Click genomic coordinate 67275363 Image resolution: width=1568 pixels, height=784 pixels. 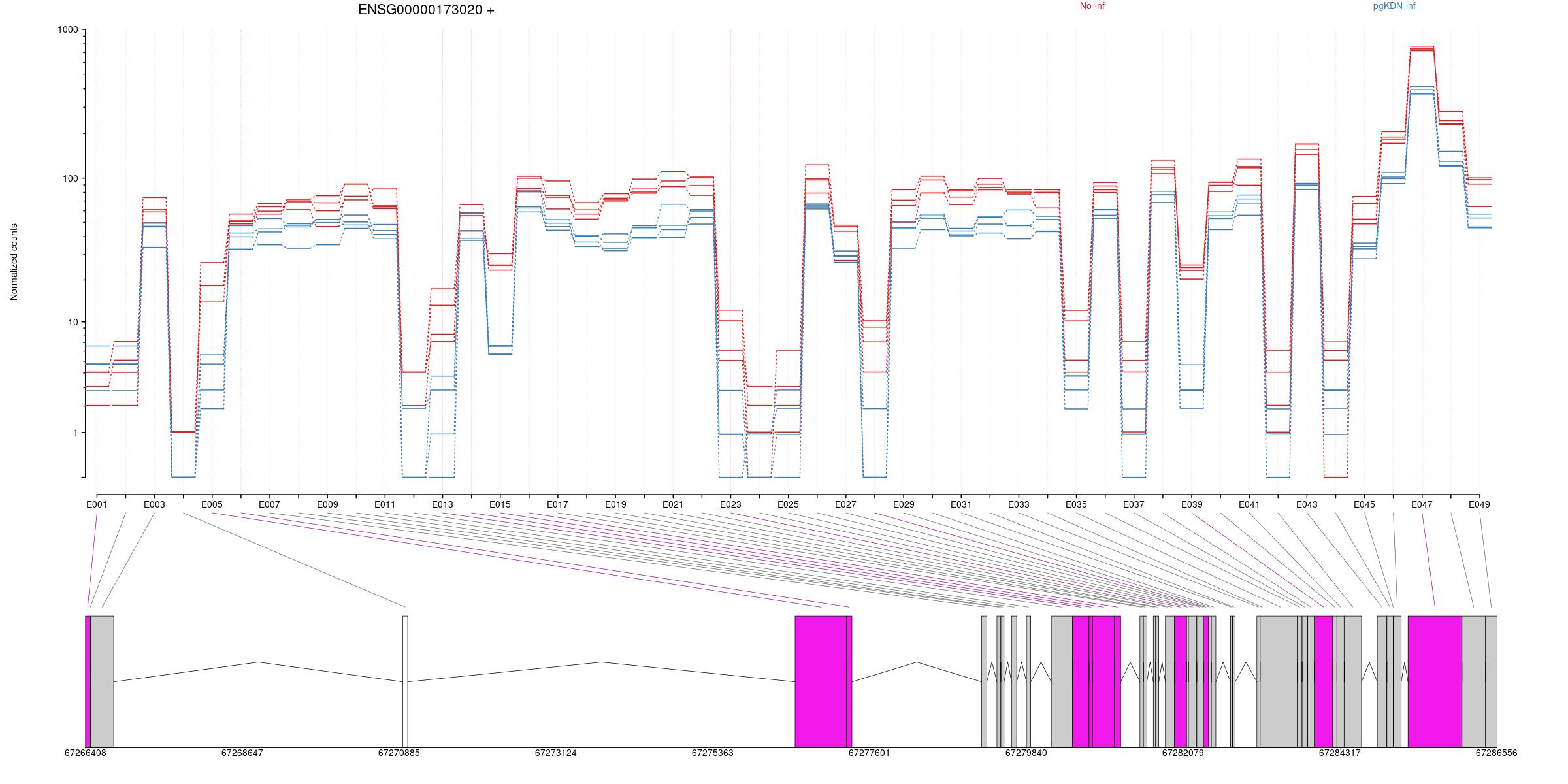coord(713,753)
